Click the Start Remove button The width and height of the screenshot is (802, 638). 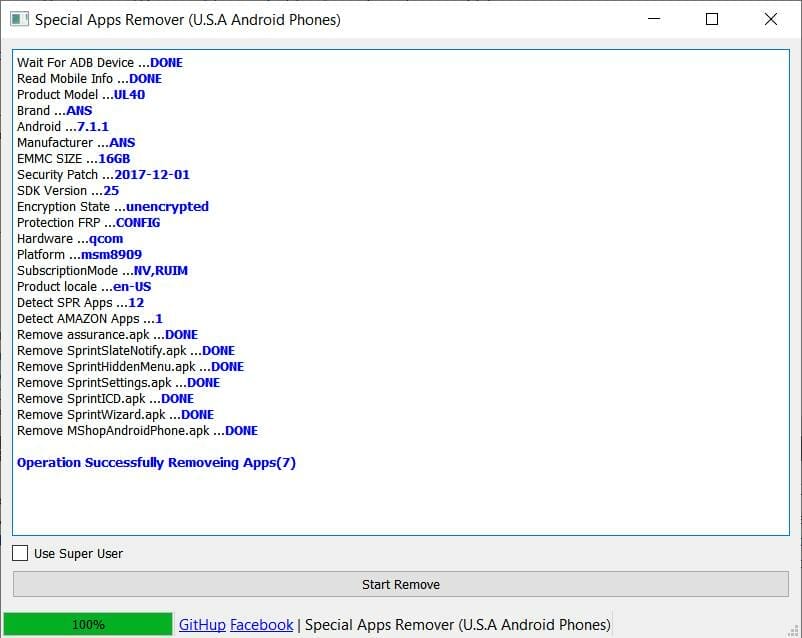point(400,584)
